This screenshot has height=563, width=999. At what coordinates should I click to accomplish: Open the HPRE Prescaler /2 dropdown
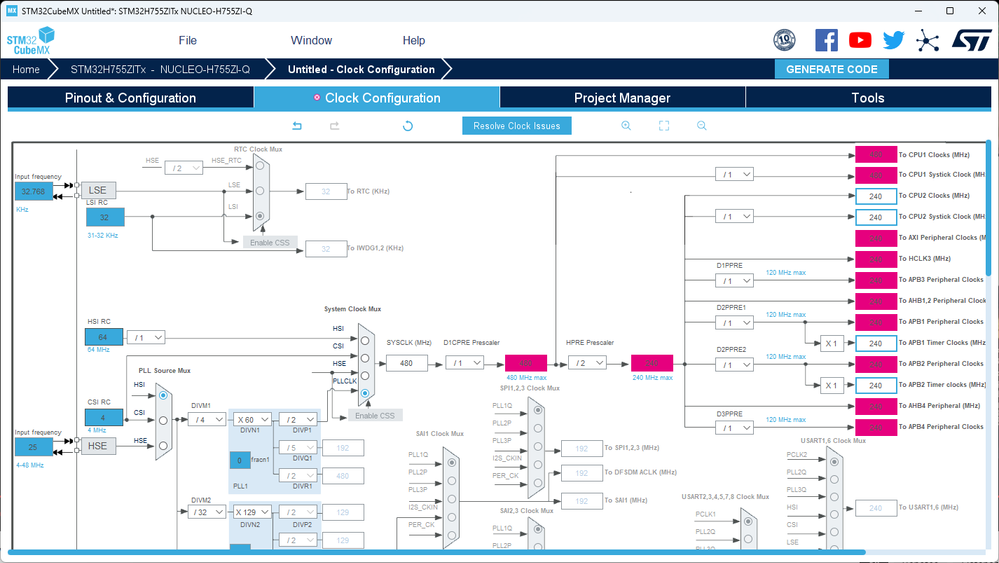587,362
